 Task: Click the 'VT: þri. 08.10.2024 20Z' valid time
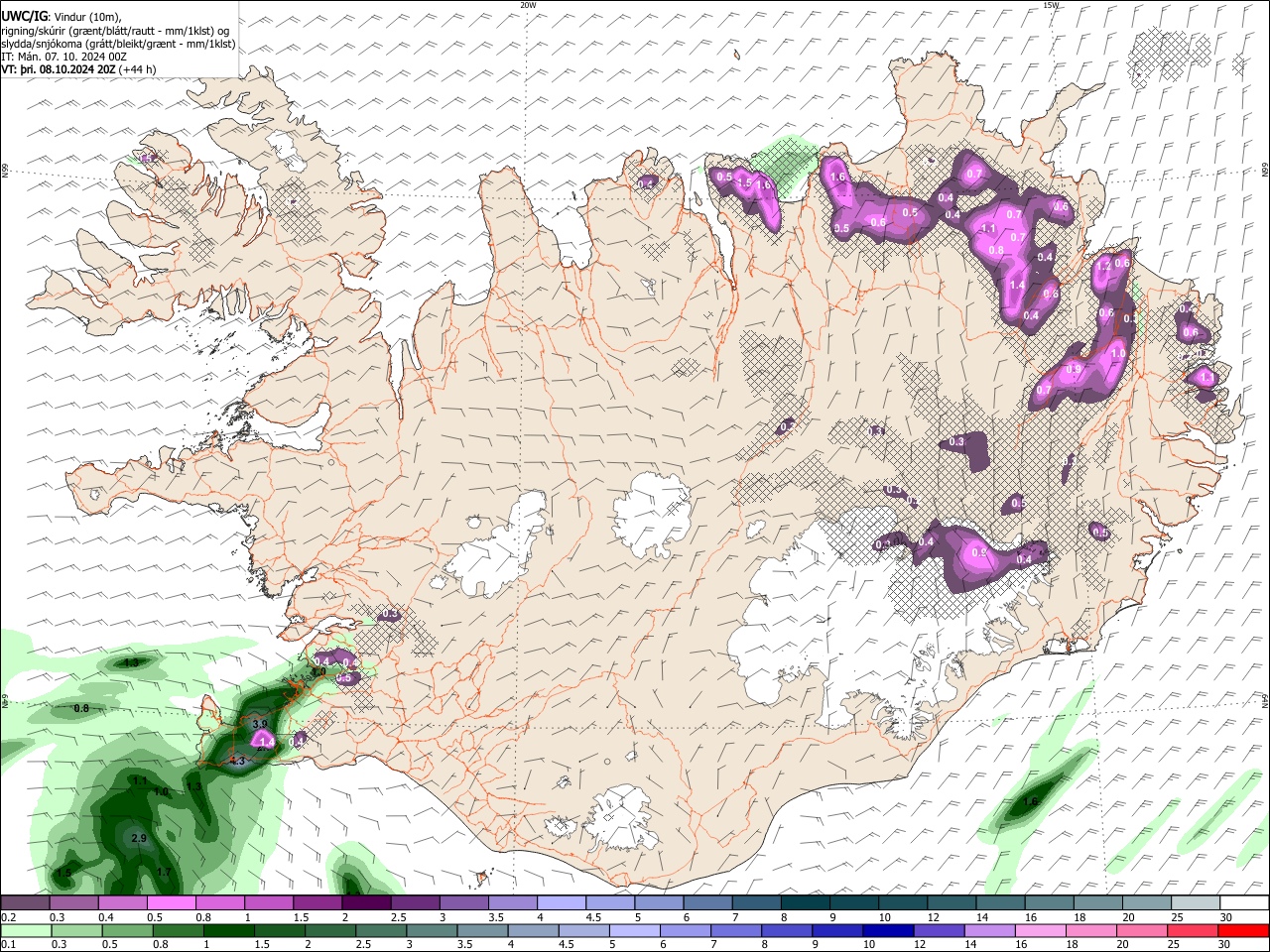click(58, 70)
